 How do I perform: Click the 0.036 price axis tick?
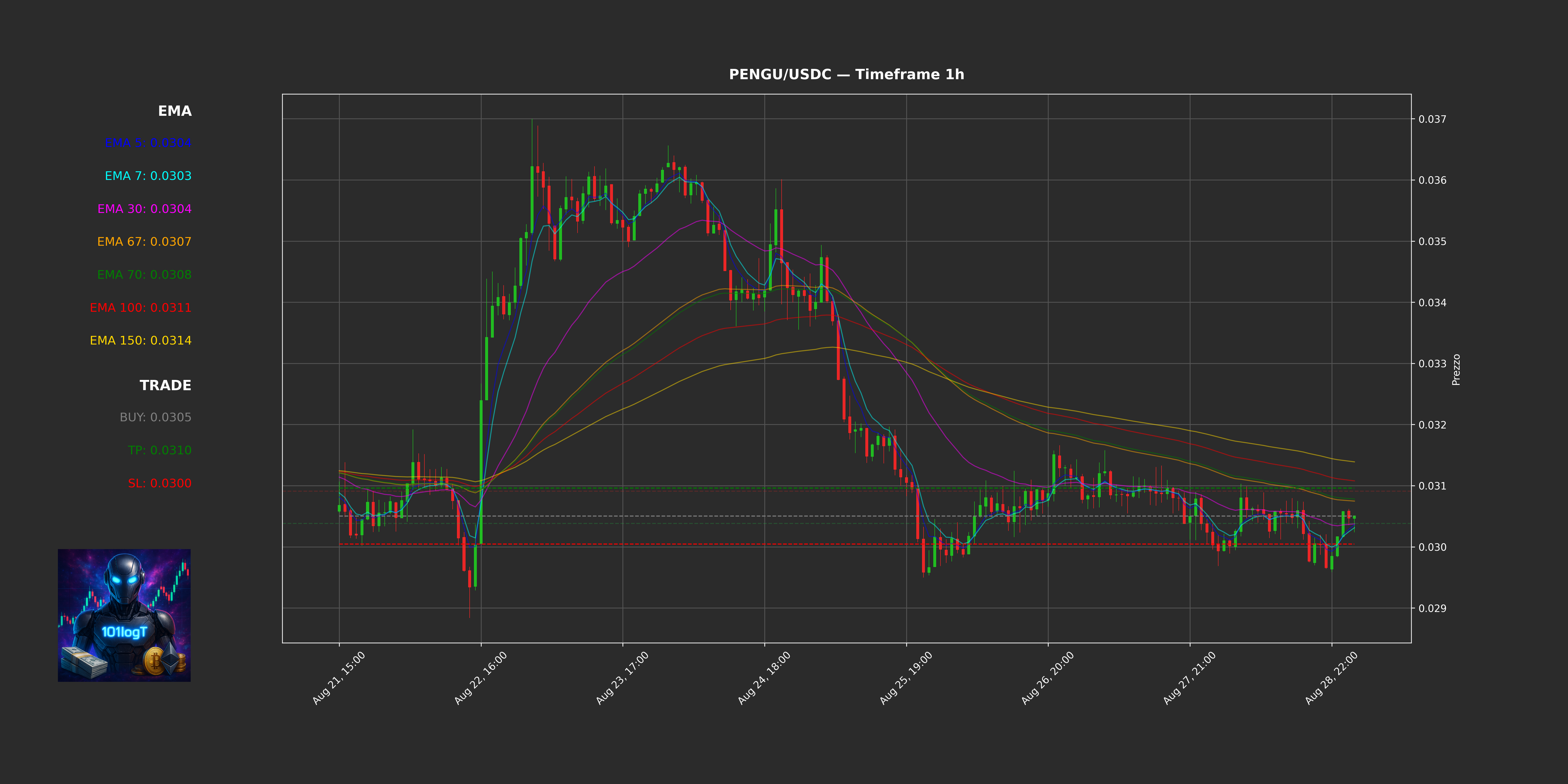[x=1432, y=180]
